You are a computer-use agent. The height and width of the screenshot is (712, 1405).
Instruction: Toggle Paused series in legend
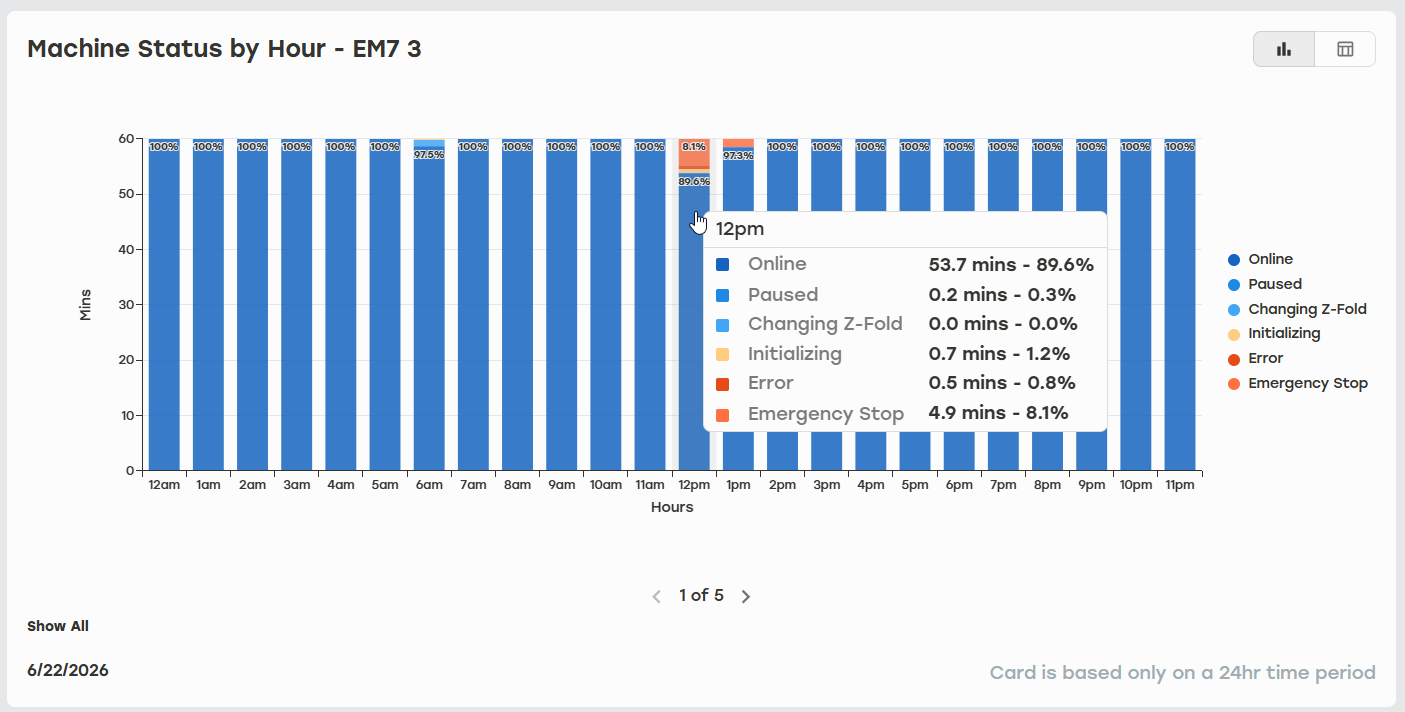pos(1264,284)
